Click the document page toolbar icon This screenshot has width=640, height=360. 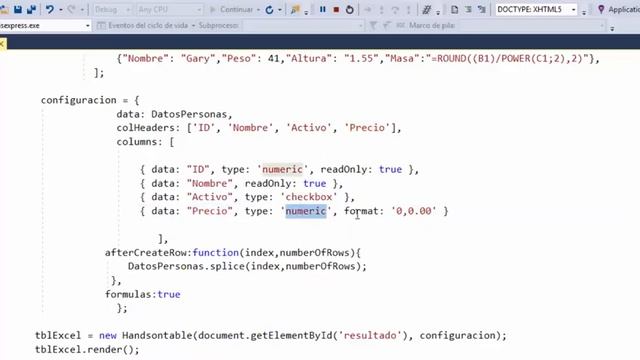pyautogui.click(x=454, y=9)
